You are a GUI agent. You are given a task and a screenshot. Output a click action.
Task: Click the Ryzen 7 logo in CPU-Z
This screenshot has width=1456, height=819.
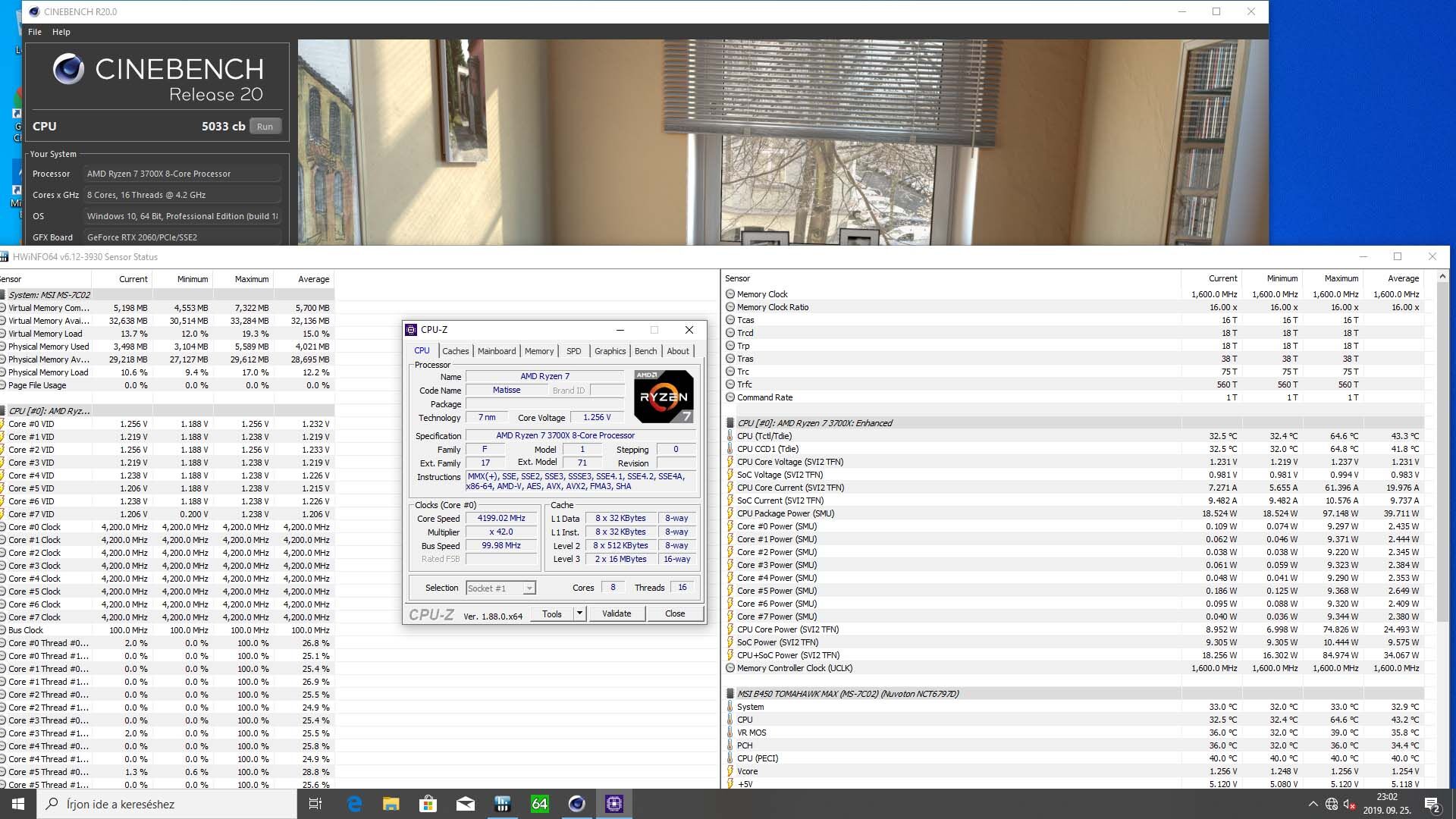coord(664,396)
